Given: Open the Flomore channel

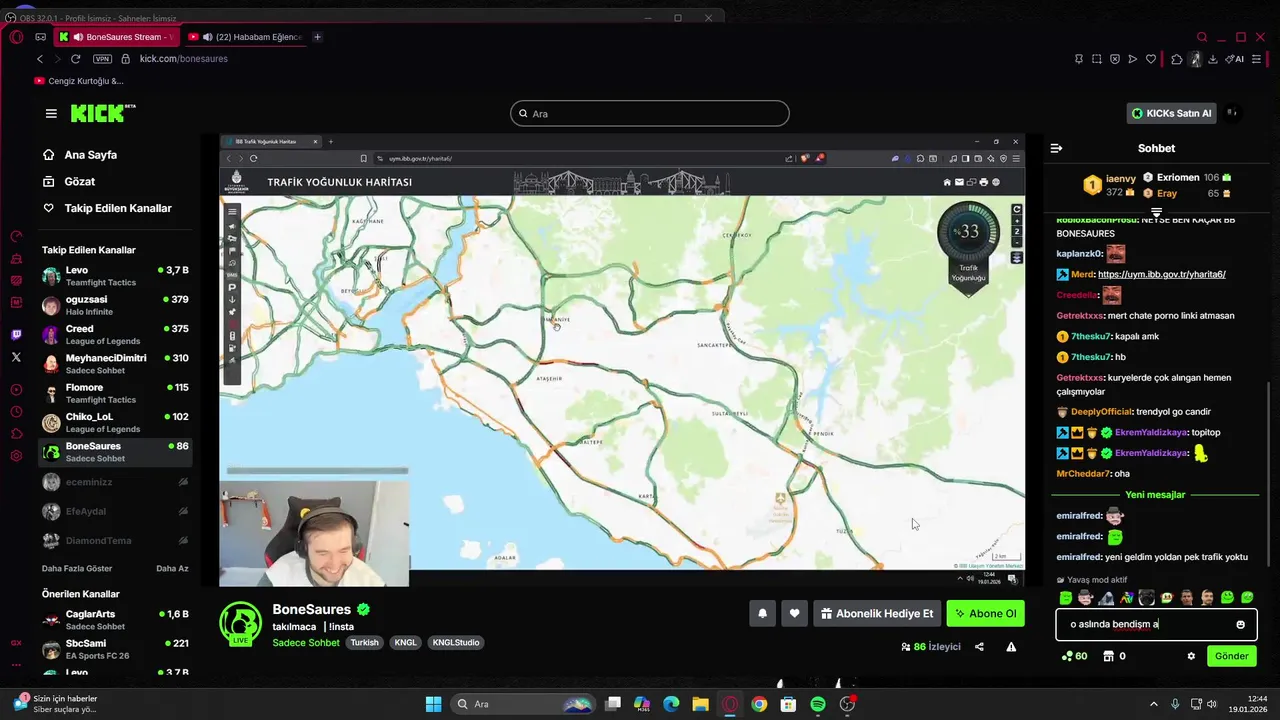Looking at the screenshot, I should point(115,393).
